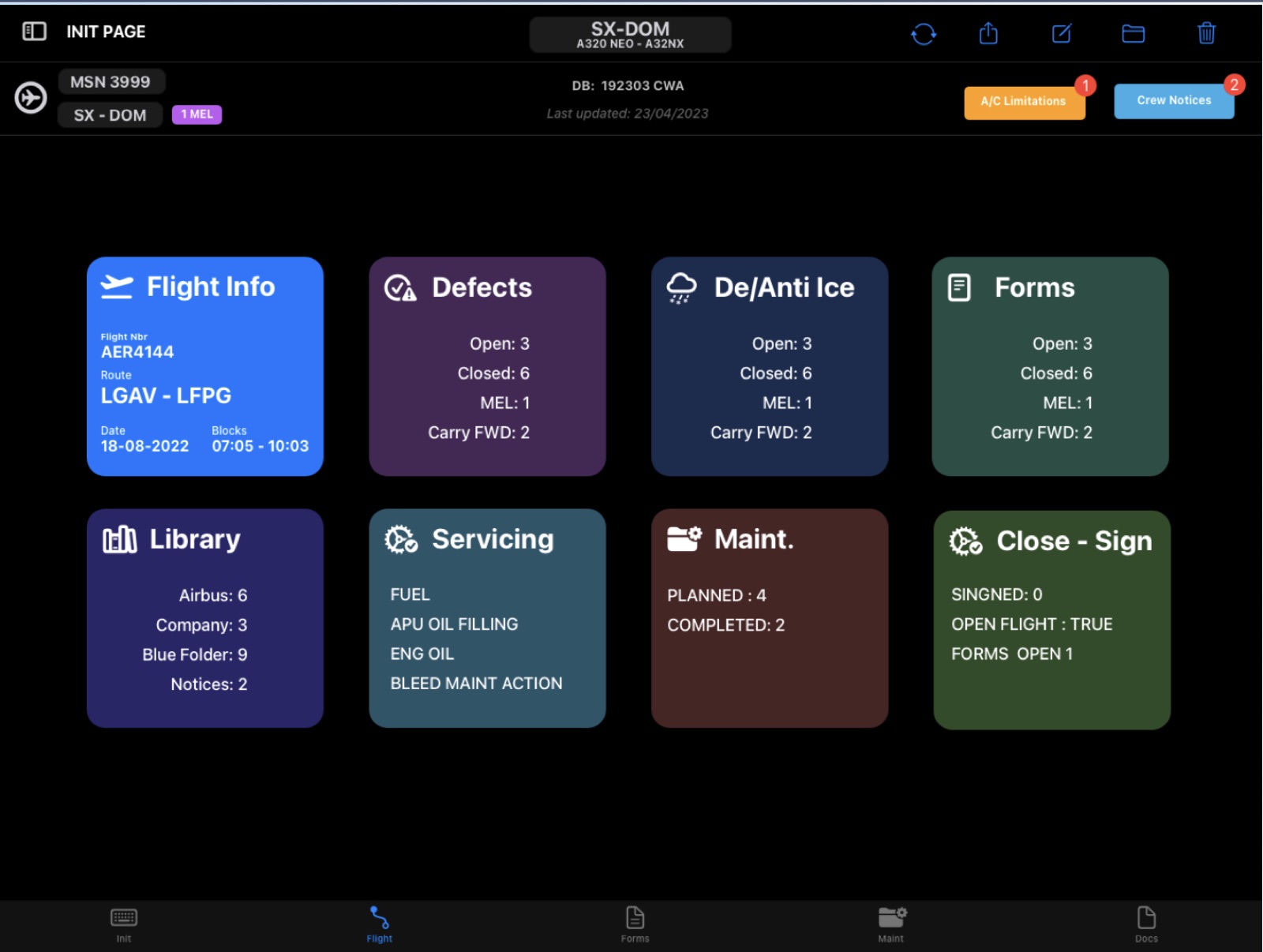Click PLANNED : 4 in Maint.

tap(717, 595)
